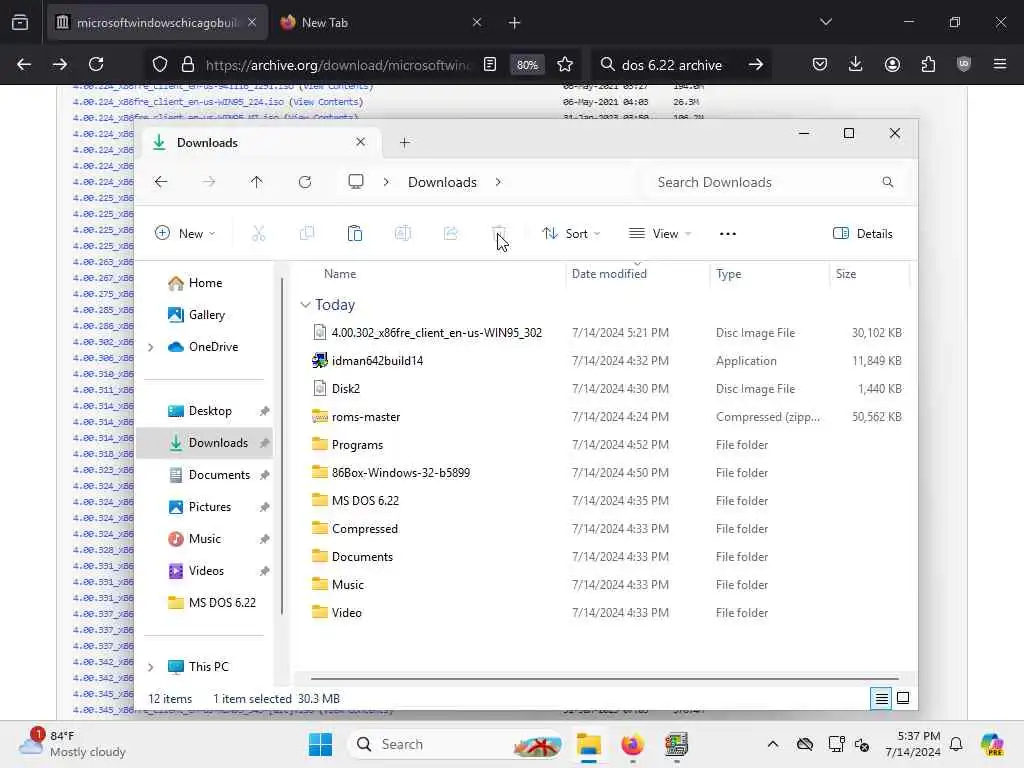
Task: Click the Rename icon in Explorer toolbar
Action: coord(403,233)
